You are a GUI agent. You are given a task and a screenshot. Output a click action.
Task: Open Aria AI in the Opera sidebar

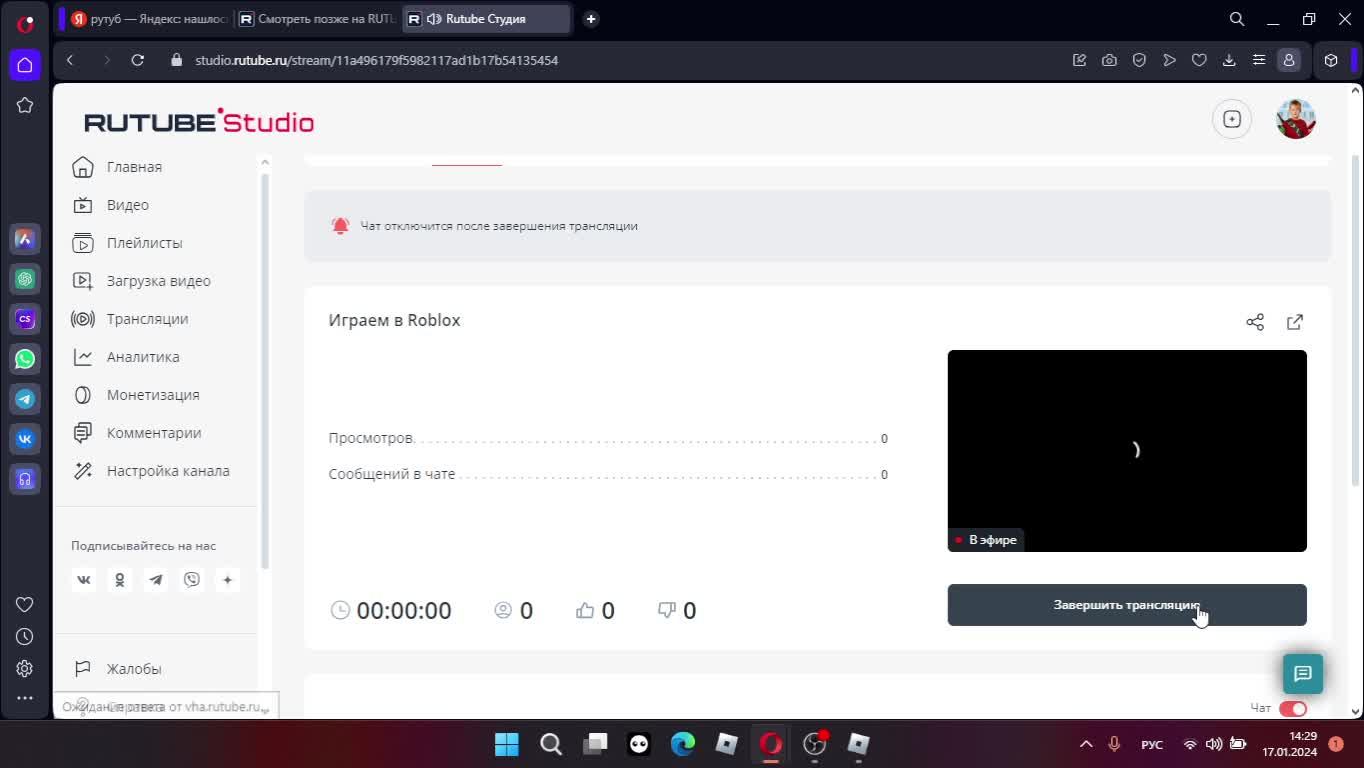(x=25, y=239)
